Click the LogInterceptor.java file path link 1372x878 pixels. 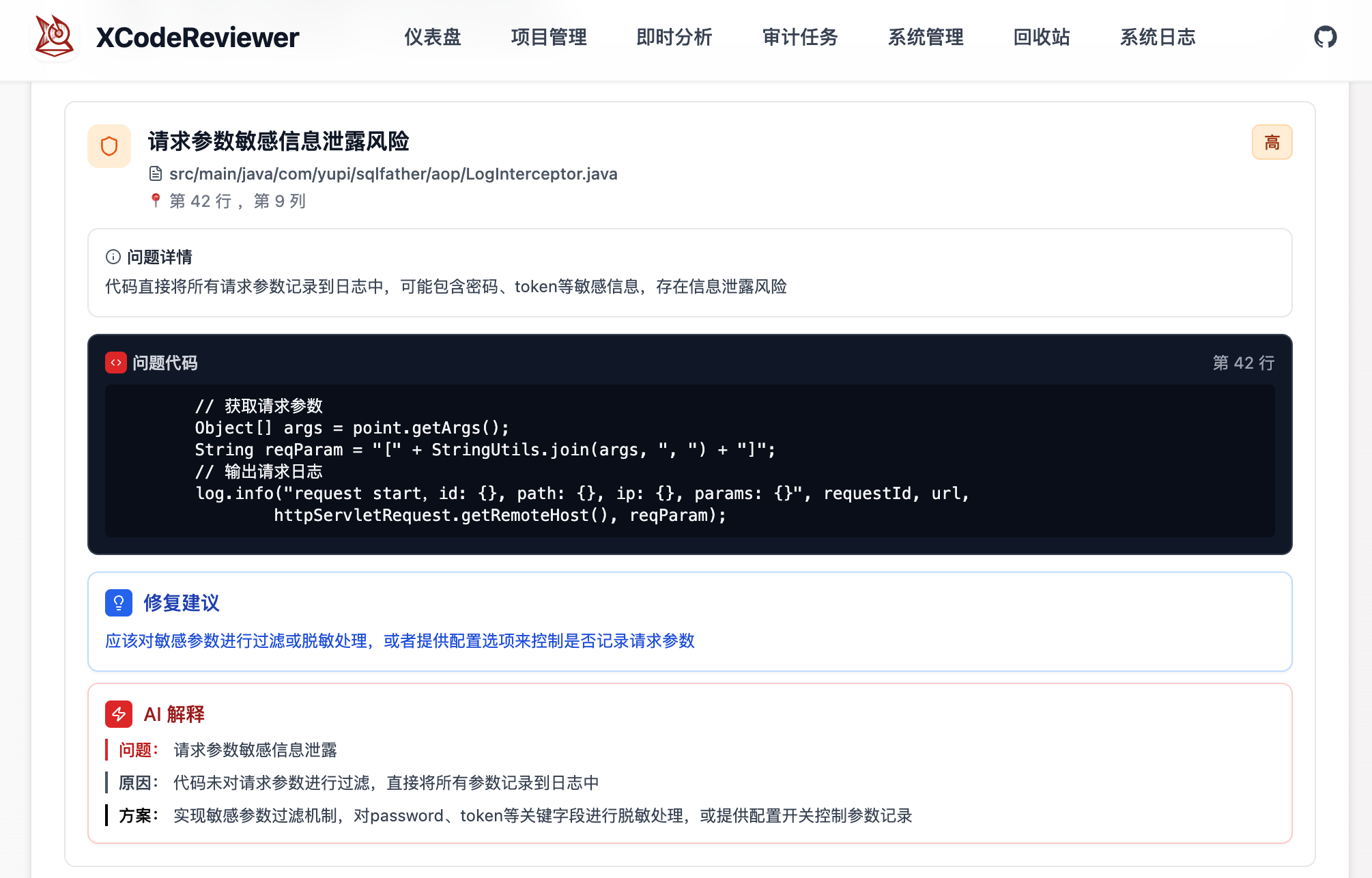394,173
